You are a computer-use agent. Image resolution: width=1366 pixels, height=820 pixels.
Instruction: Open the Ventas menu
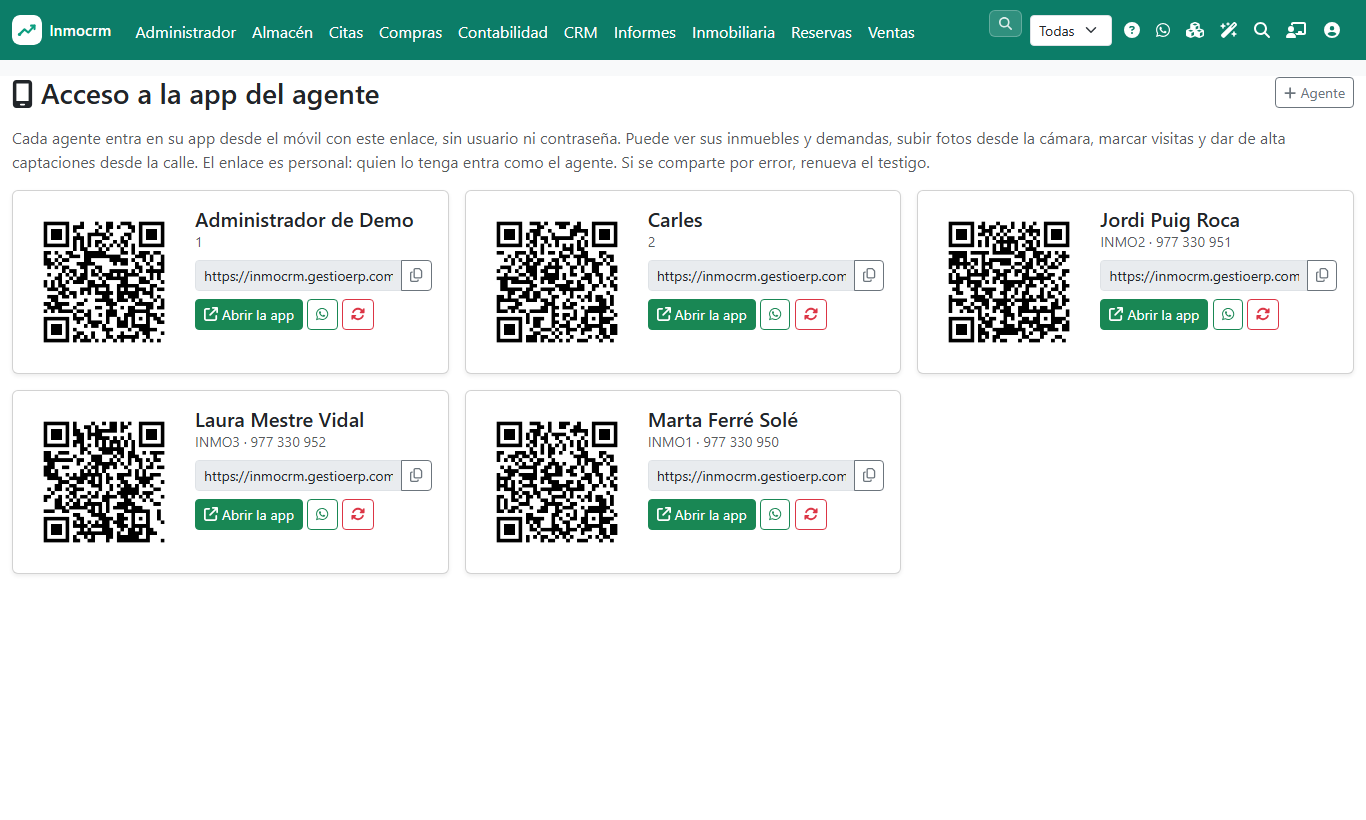(891, 32)
